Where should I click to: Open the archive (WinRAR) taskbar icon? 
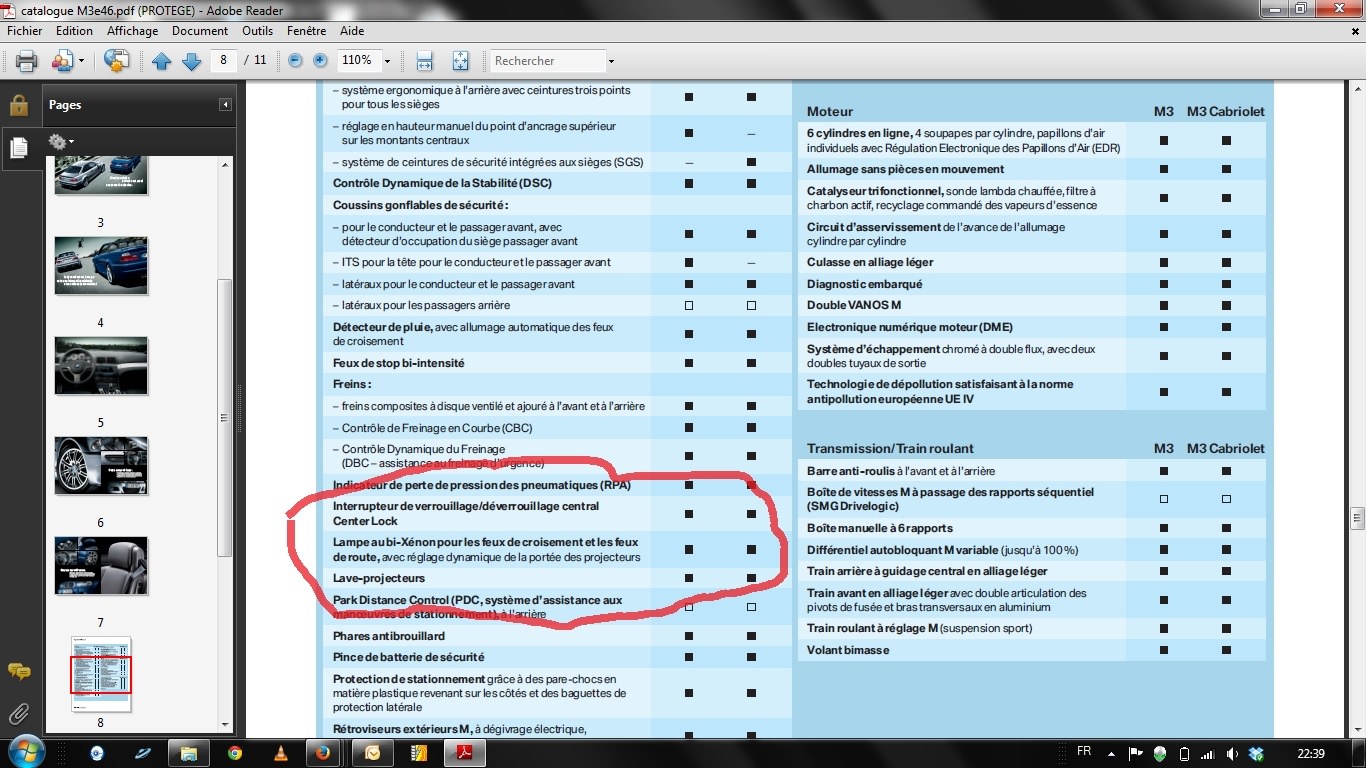click(x=420, y=753)
